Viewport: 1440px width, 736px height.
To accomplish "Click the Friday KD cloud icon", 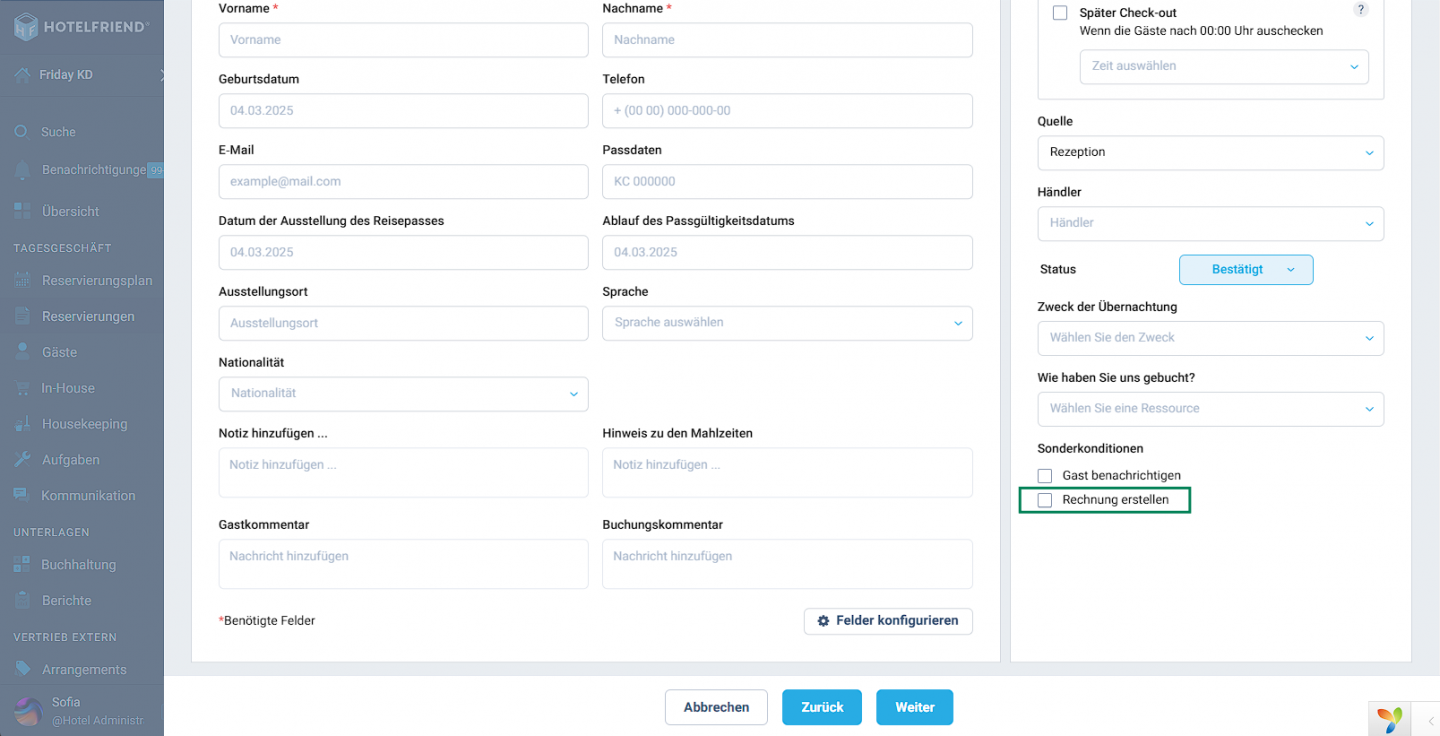I will point(22,75).
